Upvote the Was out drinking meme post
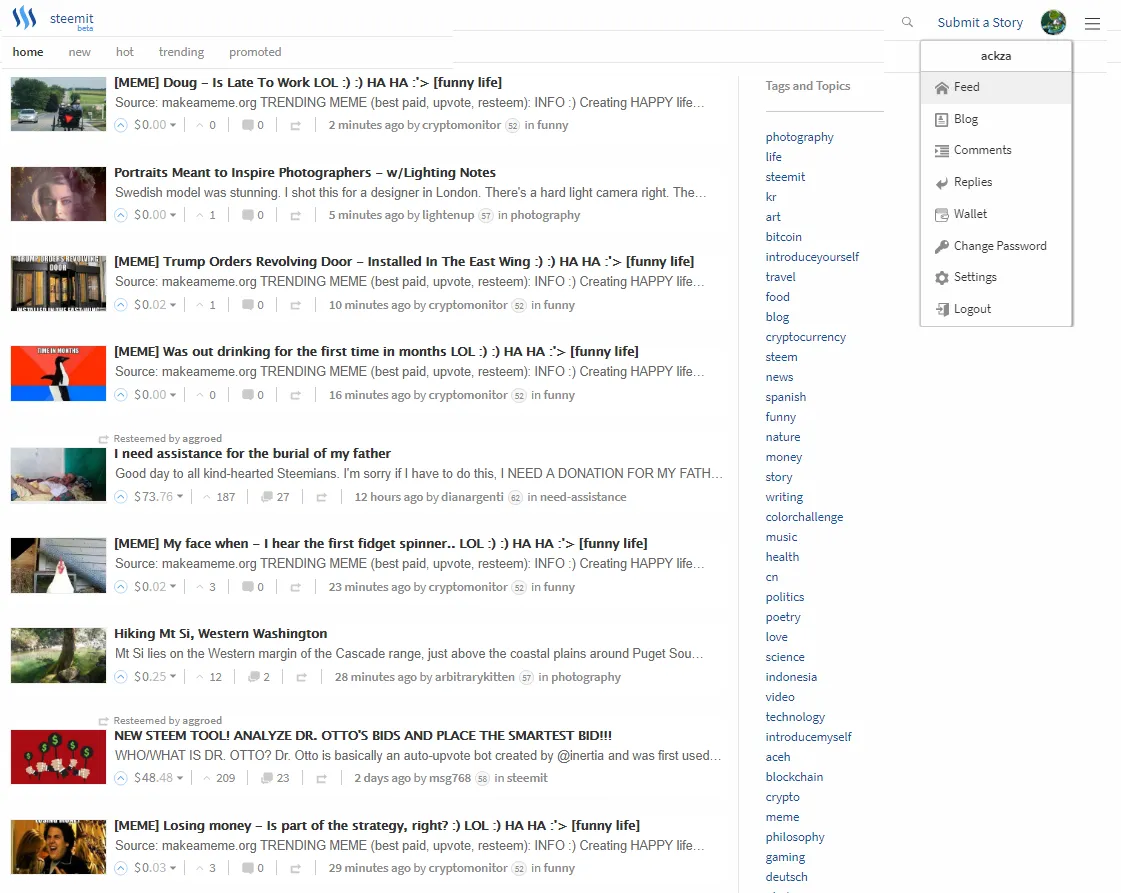Screen dimensions: 1121x893 pyautogui.click(x=121, y=395)
